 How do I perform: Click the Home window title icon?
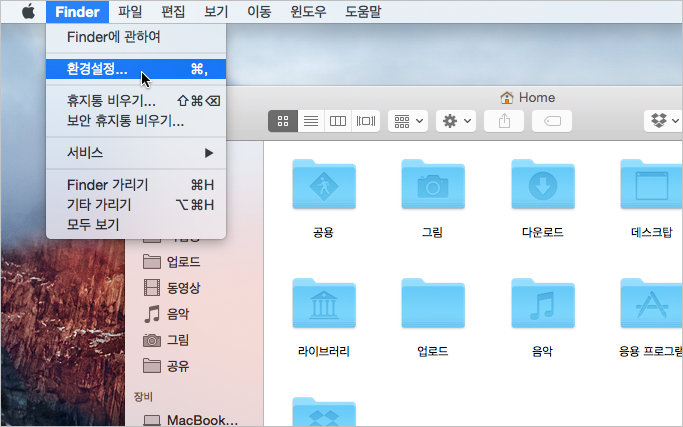click(507, 98)
